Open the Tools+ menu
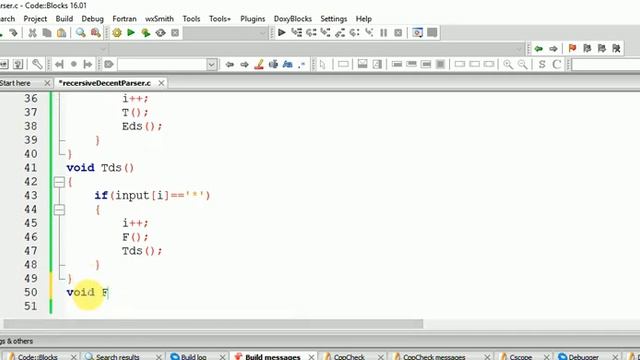Image resolution: width=640 pixels, height=360 pixels. (220, 19)
